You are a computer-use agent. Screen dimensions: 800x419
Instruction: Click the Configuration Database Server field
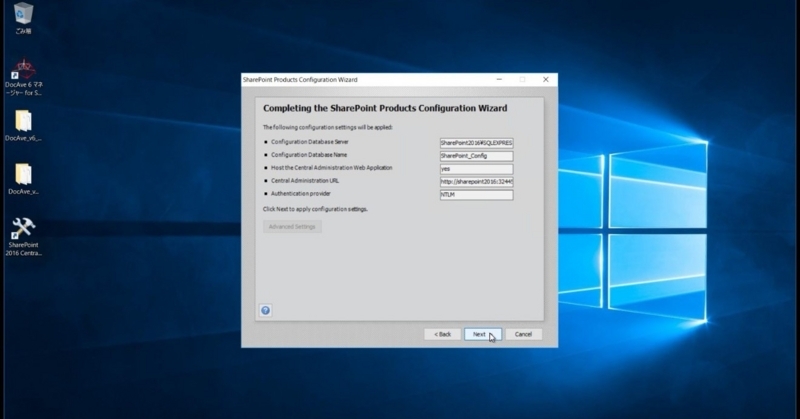coord(477,143)
